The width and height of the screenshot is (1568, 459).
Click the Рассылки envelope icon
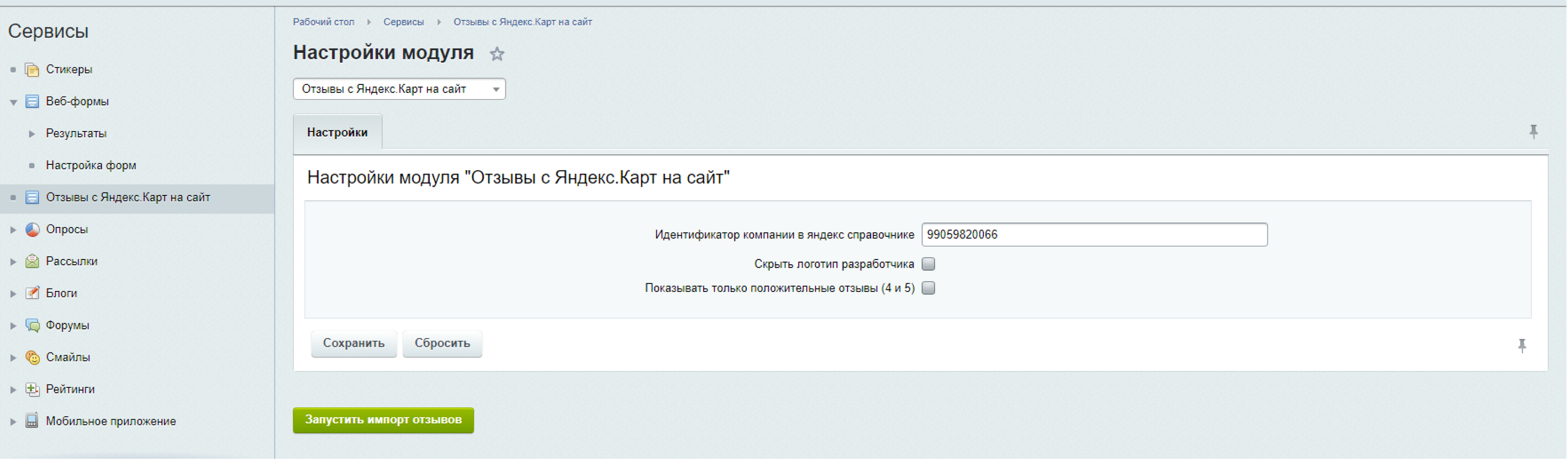click(32, 261)
